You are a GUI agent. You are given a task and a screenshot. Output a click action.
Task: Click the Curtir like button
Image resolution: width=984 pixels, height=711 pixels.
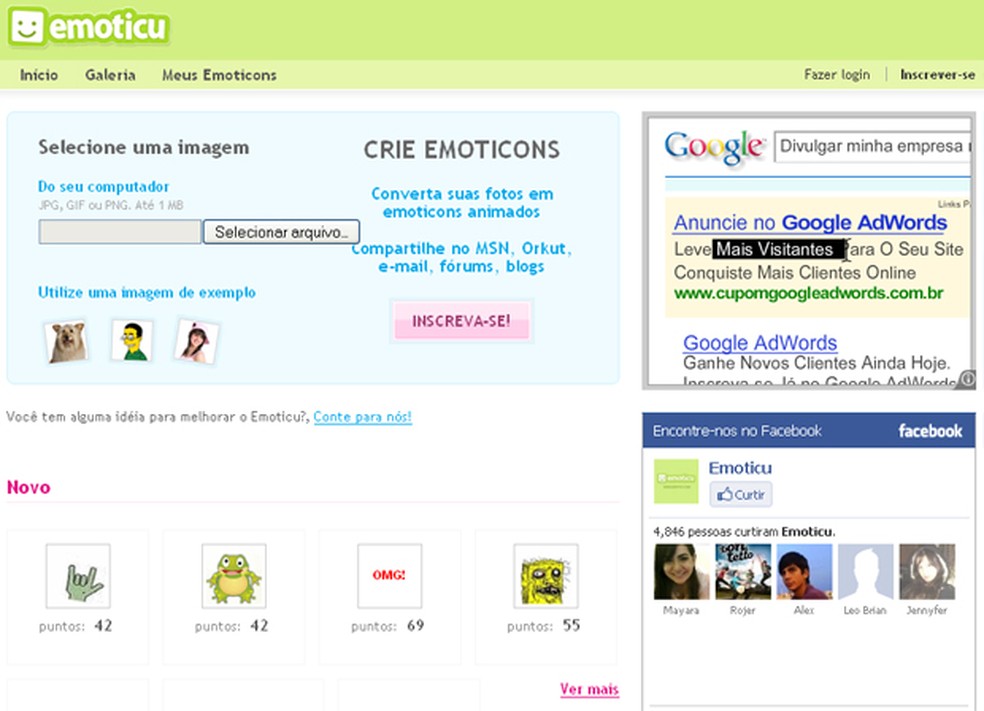741,494
